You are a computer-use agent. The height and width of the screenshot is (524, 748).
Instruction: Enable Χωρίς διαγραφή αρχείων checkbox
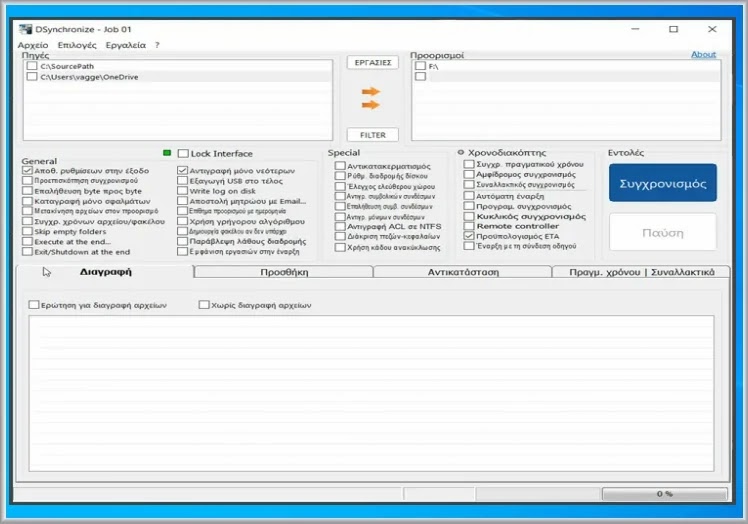point(204,304)
